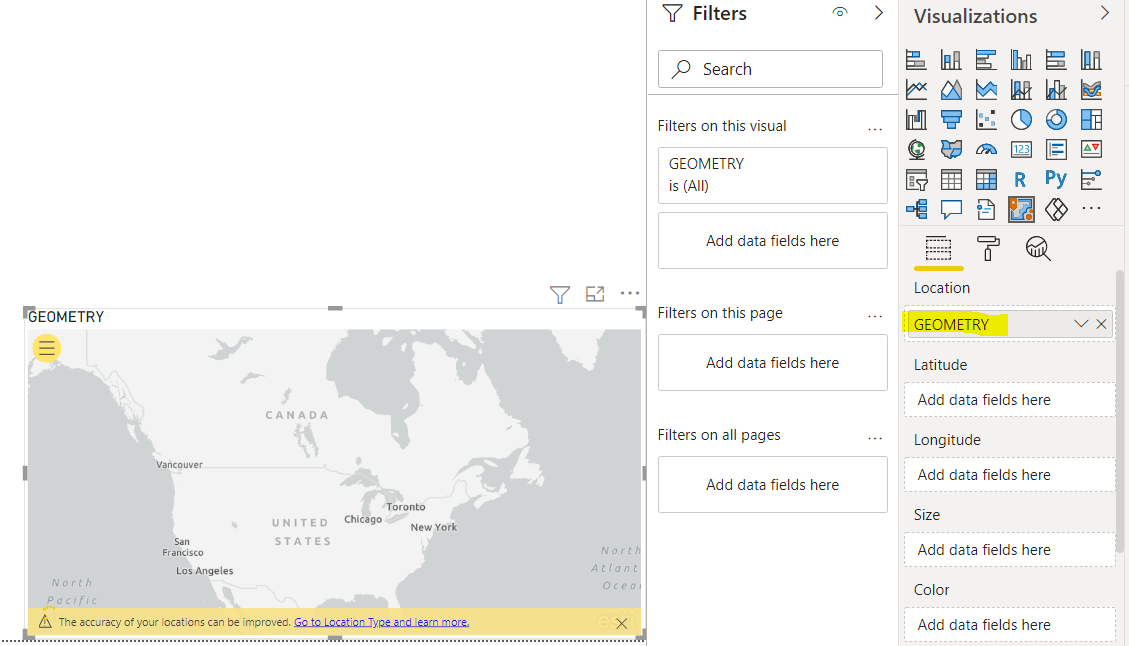This screenshot has width=1129, height=646.
Task: Select the Pie chart visualization
Action: click(x=1021, y=120)
